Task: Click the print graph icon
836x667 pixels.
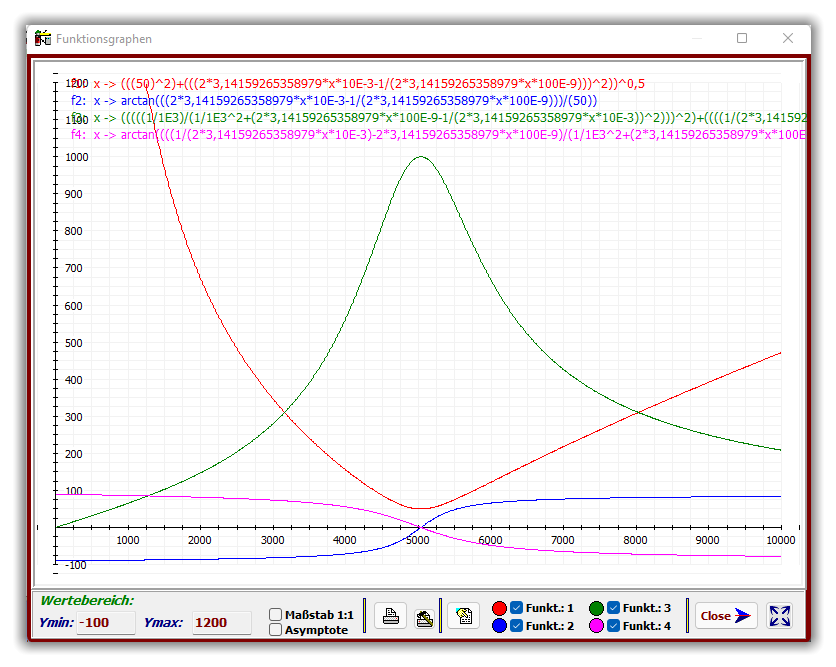Action: pos(391,616)
